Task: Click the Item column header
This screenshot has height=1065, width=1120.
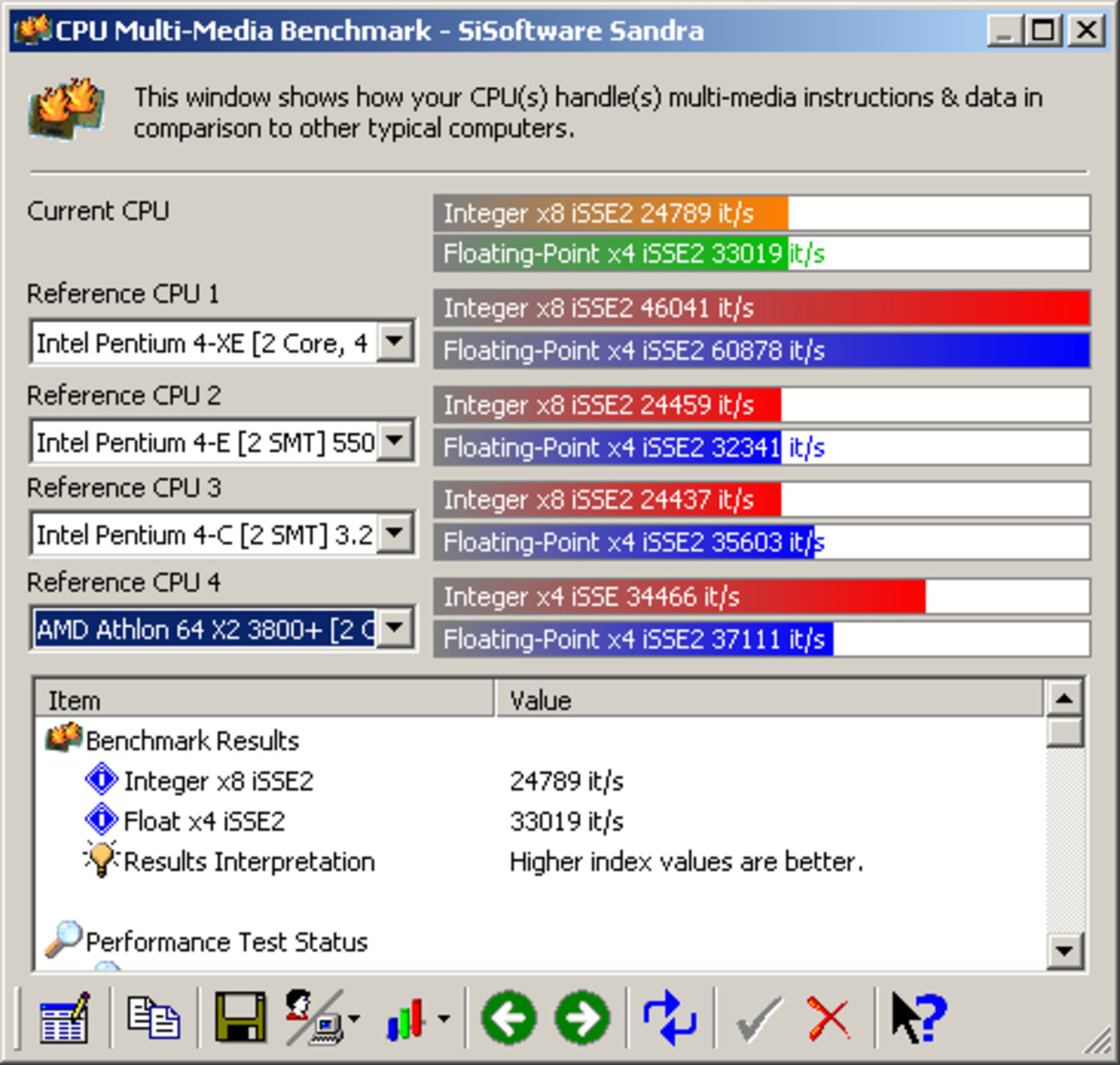Action: 265,699
